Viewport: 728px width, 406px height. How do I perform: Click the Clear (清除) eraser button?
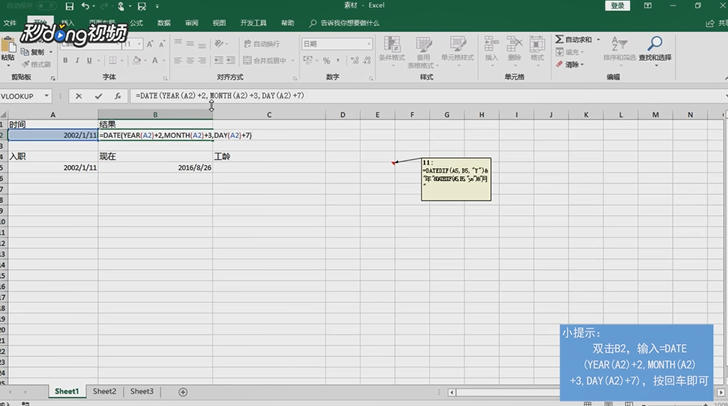pyautogui.click(x=567, y=64)
